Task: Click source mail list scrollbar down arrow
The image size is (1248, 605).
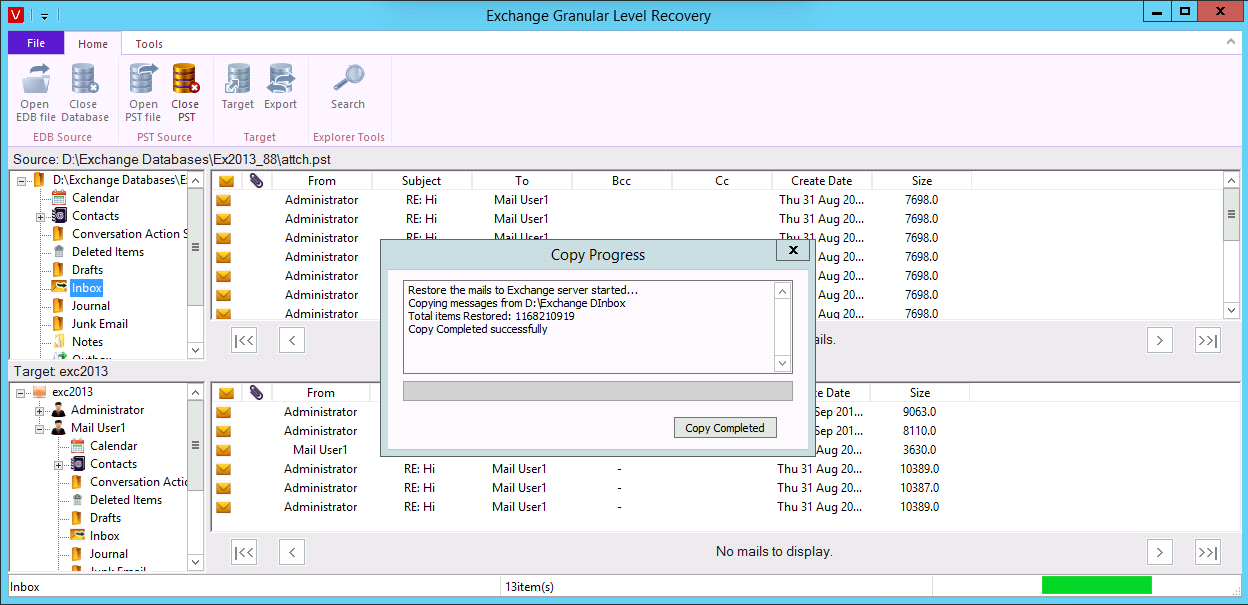Action: point(1232,311)
